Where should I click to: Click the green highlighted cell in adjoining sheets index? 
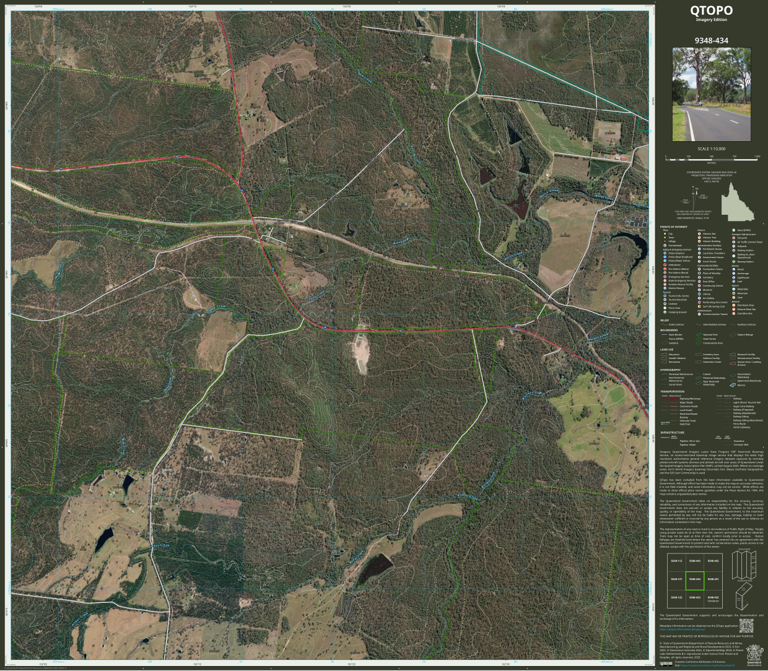pyautogui.click(x=695, y=580)
